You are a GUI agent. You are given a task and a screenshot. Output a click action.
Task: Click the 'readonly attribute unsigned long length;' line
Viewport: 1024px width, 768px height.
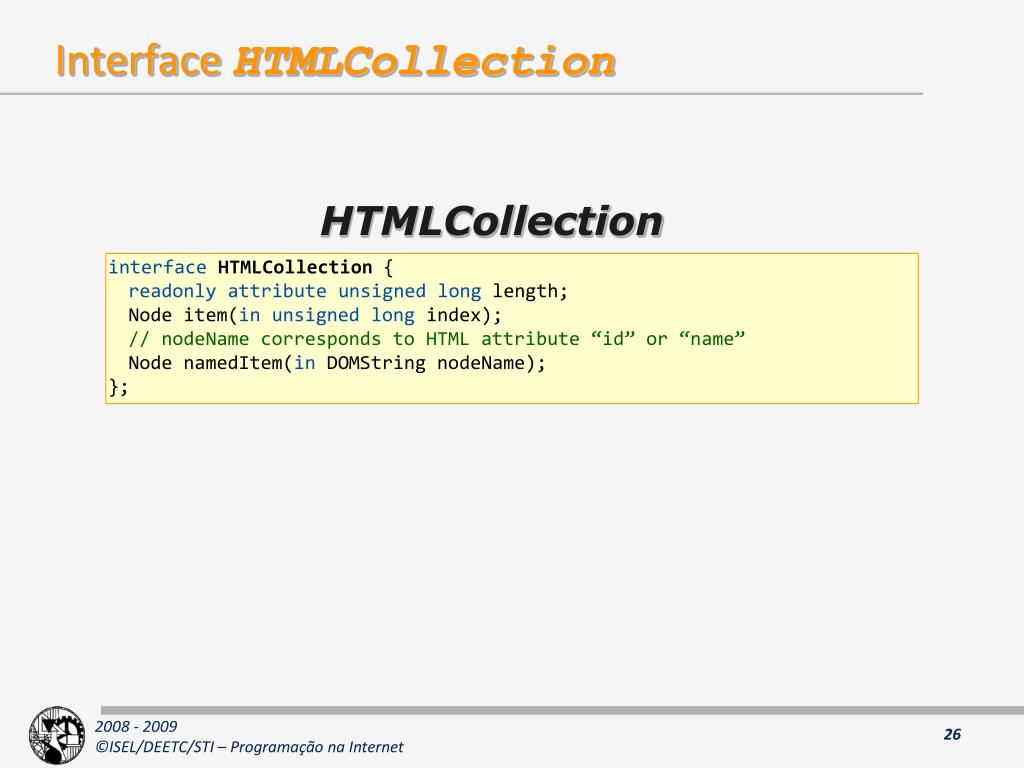[348, 291]
